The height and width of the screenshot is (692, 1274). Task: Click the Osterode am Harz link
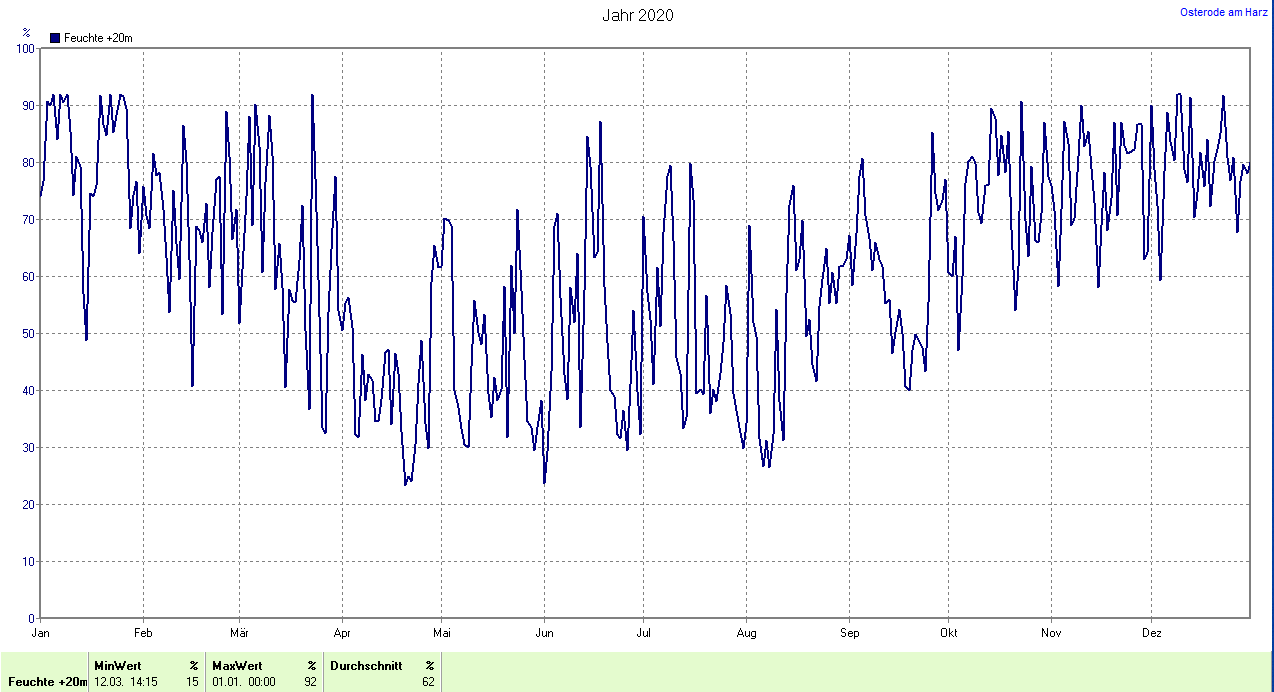(x=1224, y=12)
